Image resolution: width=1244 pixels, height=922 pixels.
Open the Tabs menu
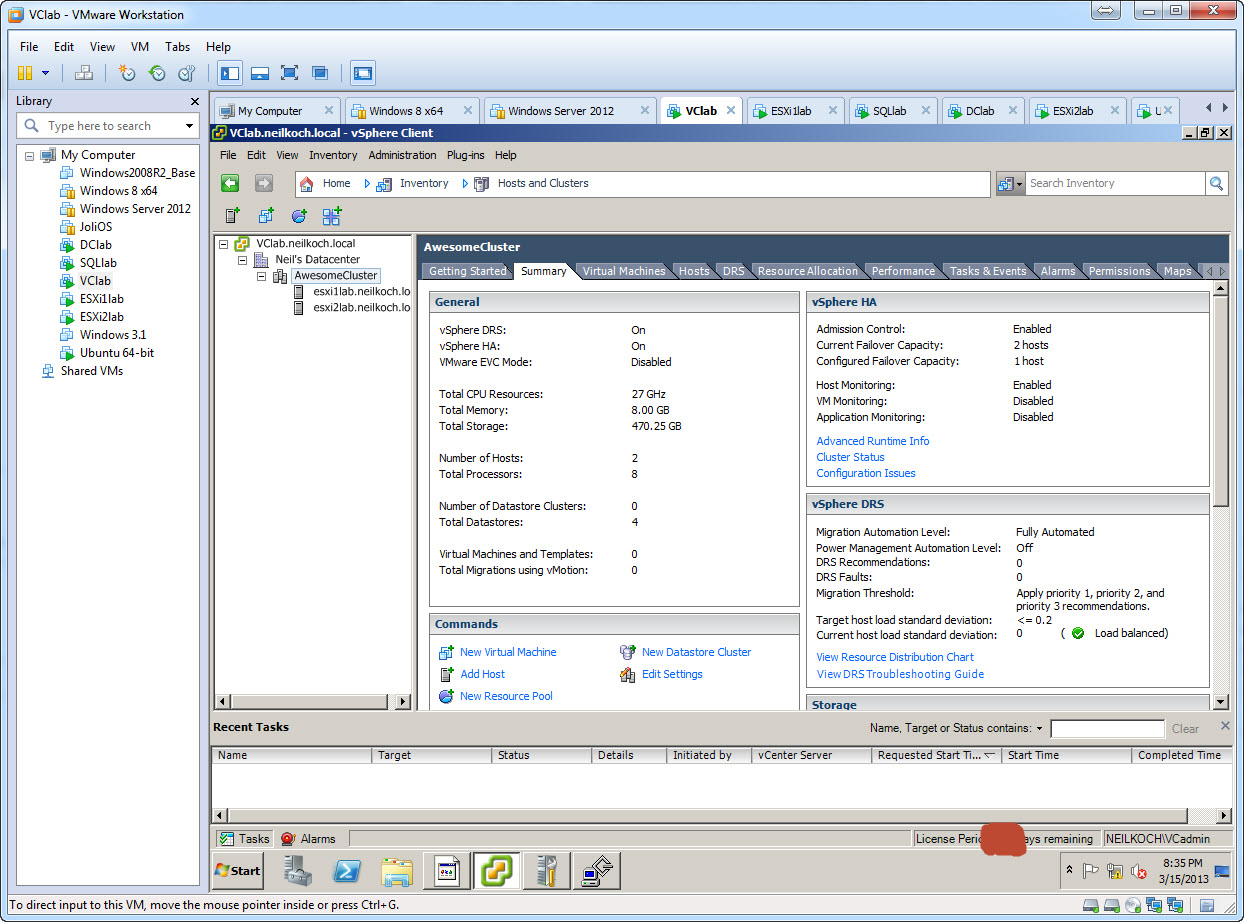click(177, 47)
